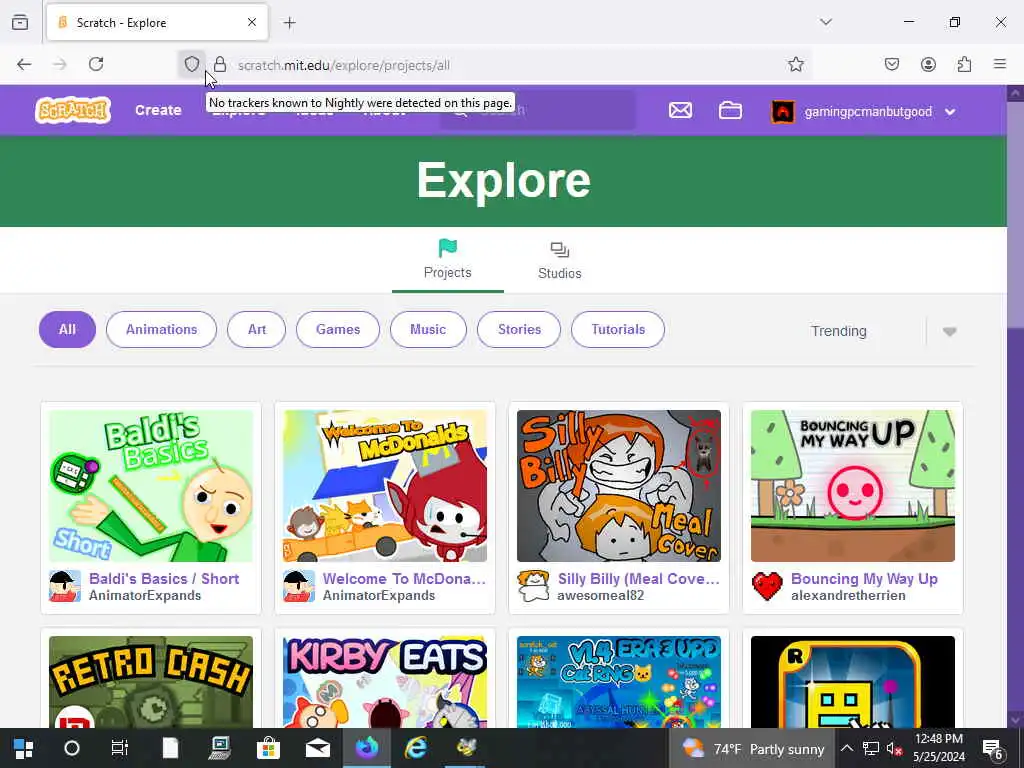This screenshot has width=1024, height=768.
Task: Open the Retro Dash project thumbnail
Action: tap(151, 682)
